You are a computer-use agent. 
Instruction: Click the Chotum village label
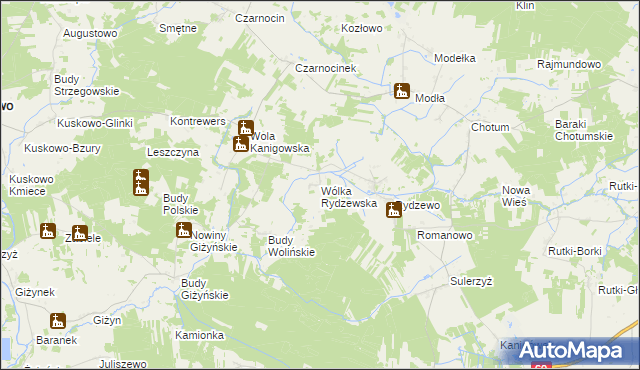click(x=490, y=127)
